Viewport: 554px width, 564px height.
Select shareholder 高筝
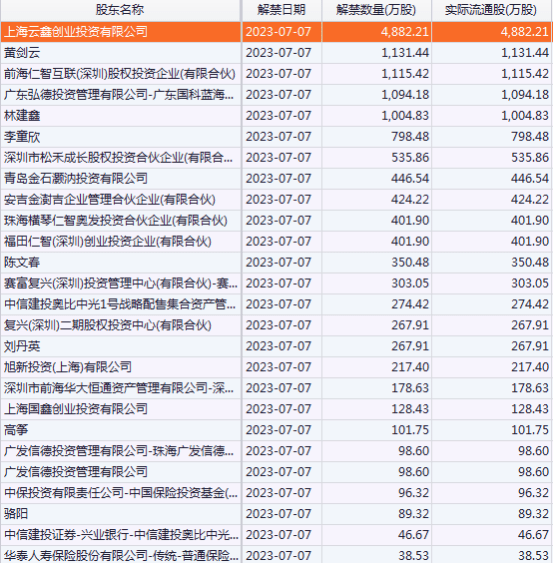coord(16,430)
